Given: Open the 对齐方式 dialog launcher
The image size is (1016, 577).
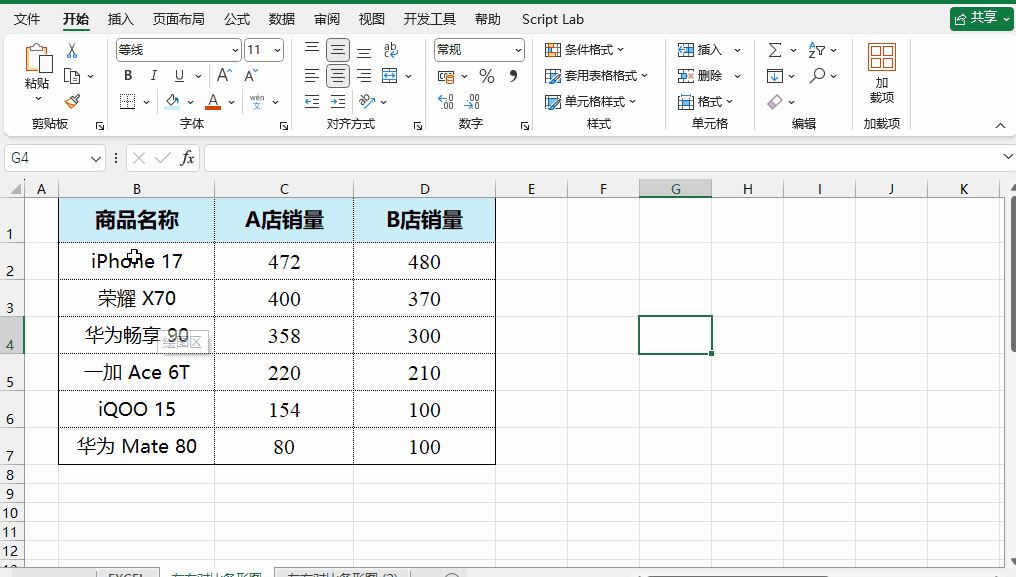Looking at the screenshot, I should [418, 126].
